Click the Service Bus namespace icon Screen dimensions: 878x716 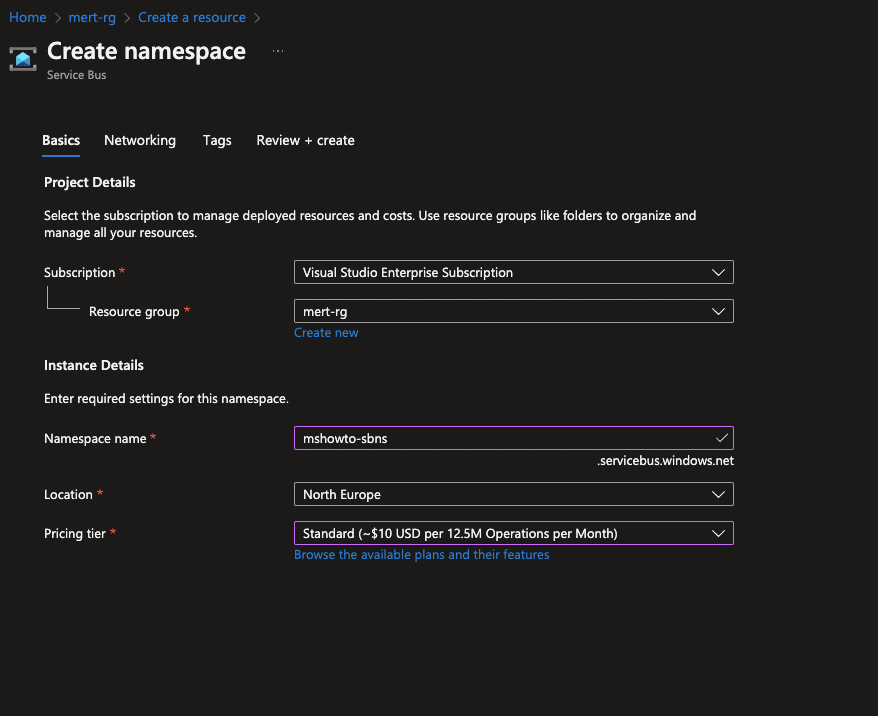point(23,59)
